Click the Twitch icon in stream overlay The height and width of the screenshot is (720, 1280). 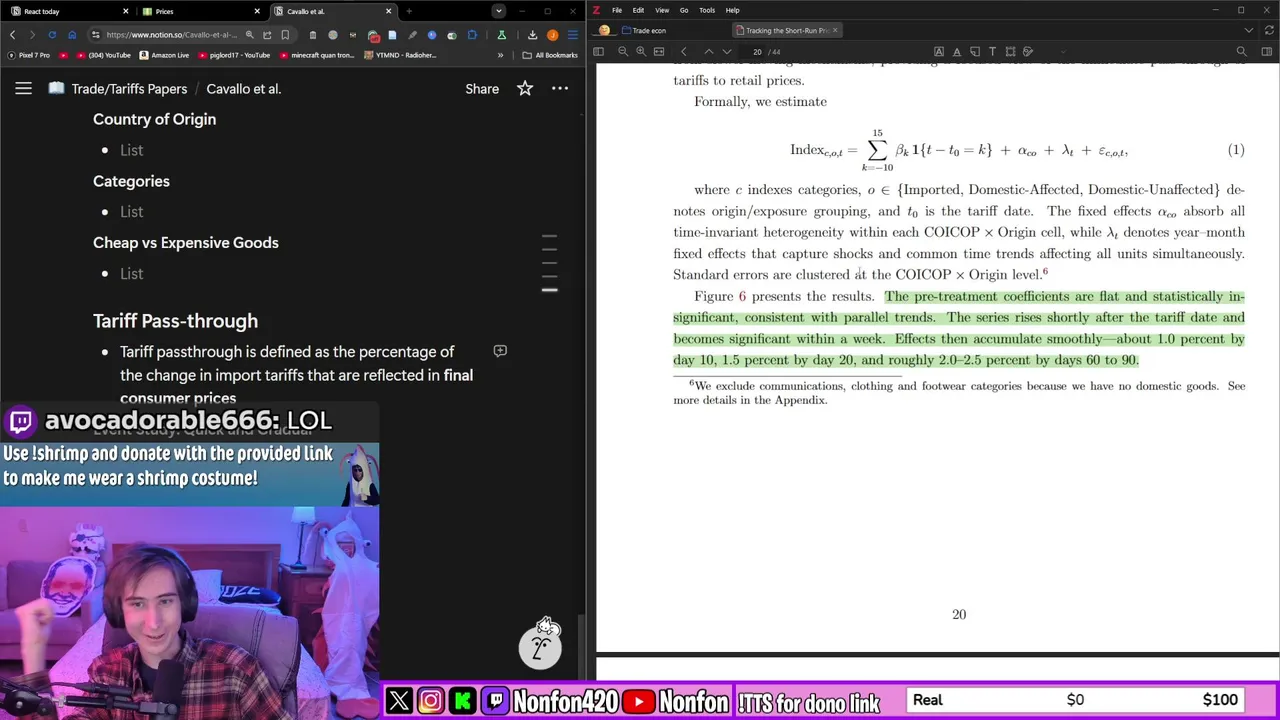(494, 701)
